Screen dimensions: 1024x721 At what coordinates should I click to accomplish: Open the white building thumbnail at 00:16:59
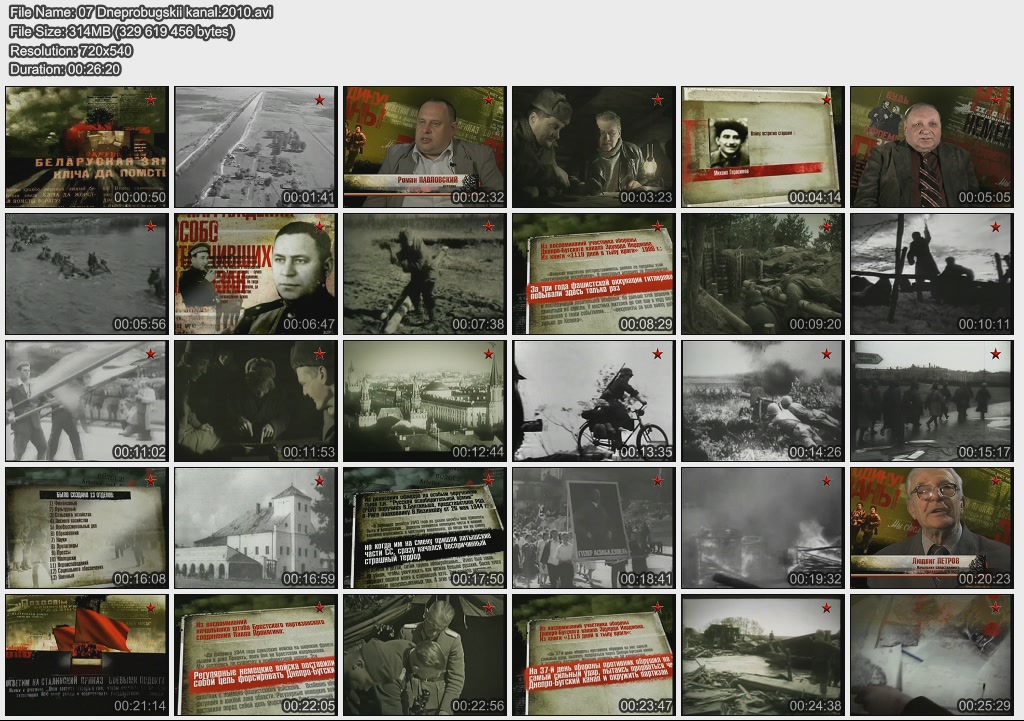pos(255,527)
